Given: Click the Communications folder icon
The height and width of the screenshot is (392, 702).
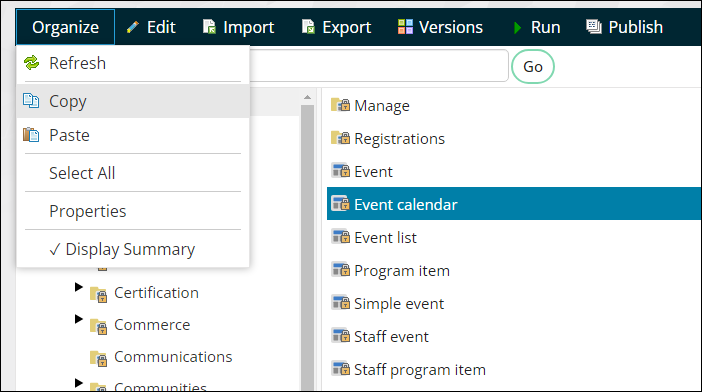Looking at the screenshot, I should click(x=98, y=359).
